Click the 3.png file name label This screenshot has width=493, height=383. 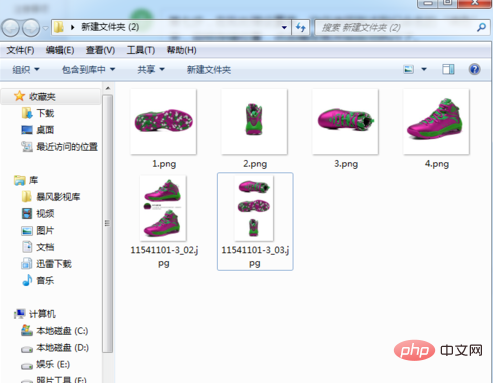click(x=346, y=164)
